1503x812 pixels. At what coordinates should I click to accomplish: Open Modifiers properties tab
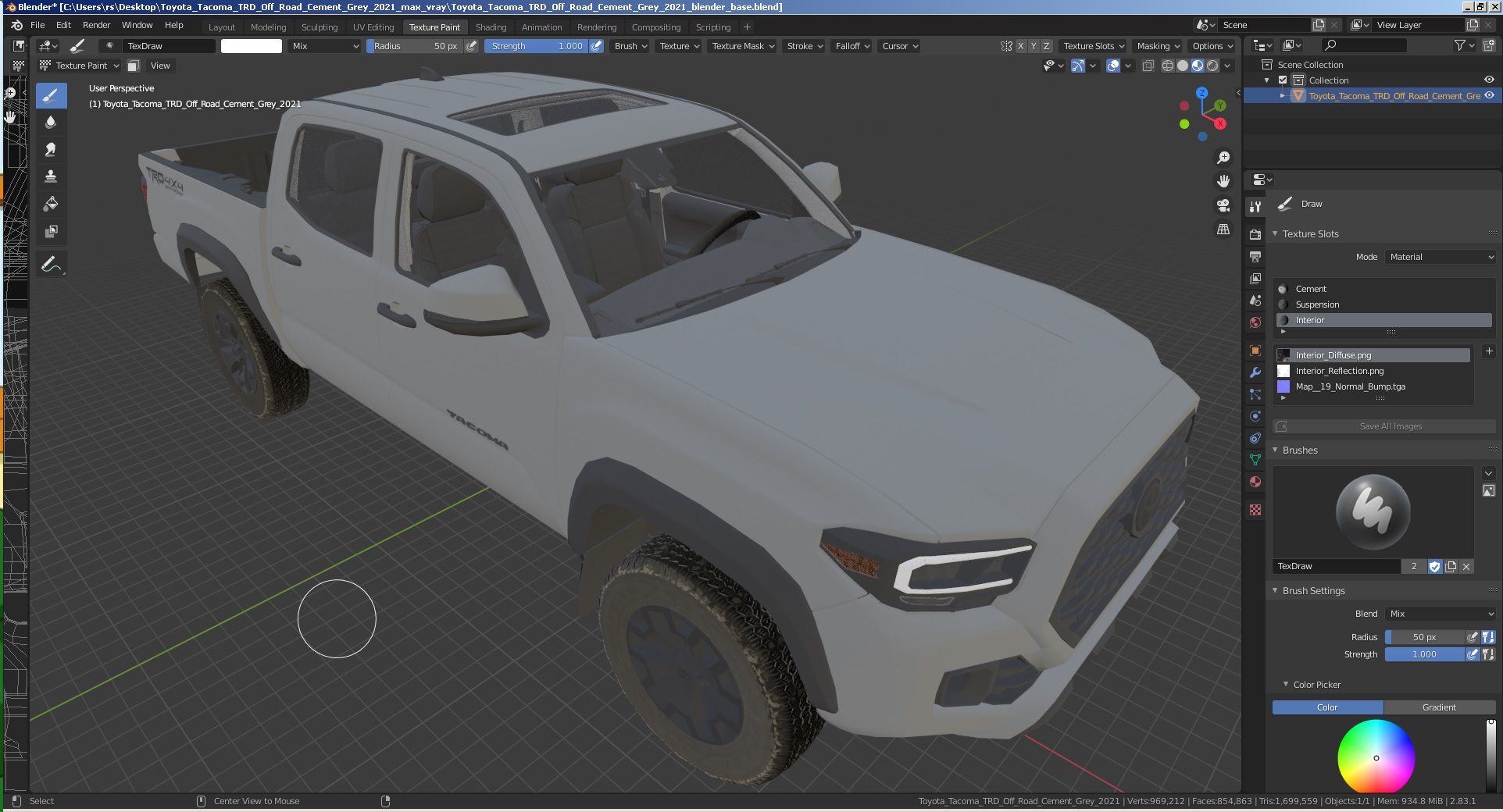point(1255,372)
